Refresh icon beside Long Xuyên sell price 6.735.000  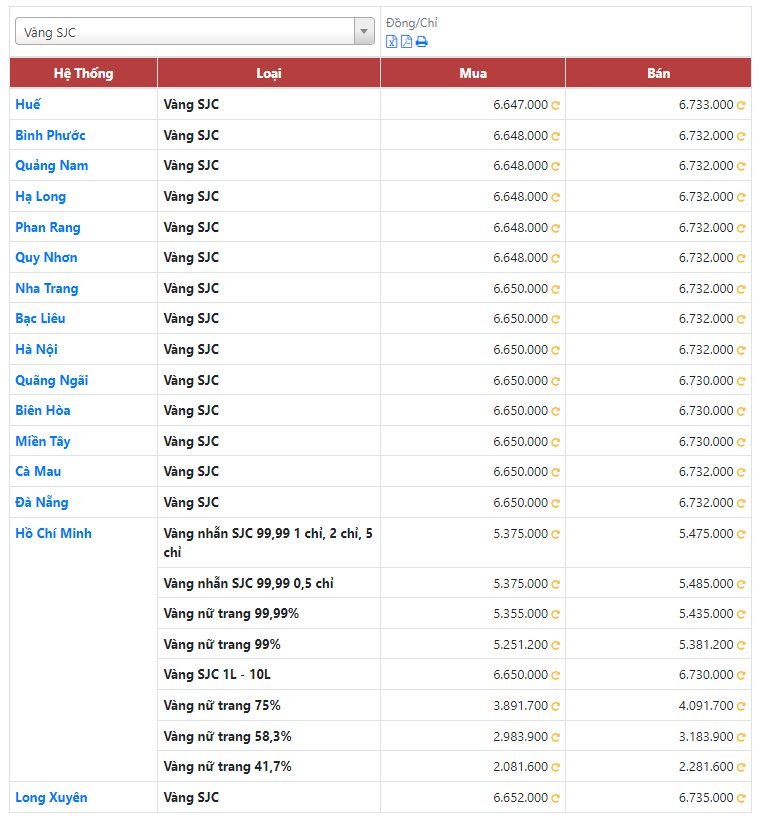pos(741,799)
